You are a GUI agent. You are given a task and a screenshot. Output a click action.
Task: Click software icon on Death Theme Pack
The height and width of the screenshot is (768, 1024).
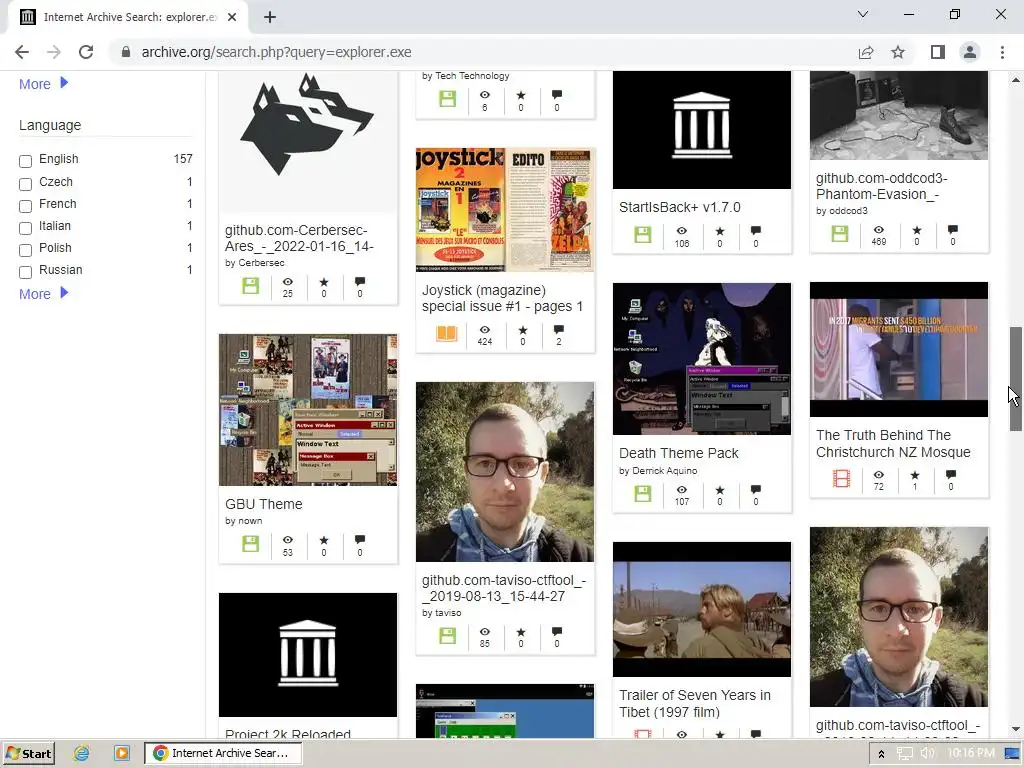tap(643, 494)
